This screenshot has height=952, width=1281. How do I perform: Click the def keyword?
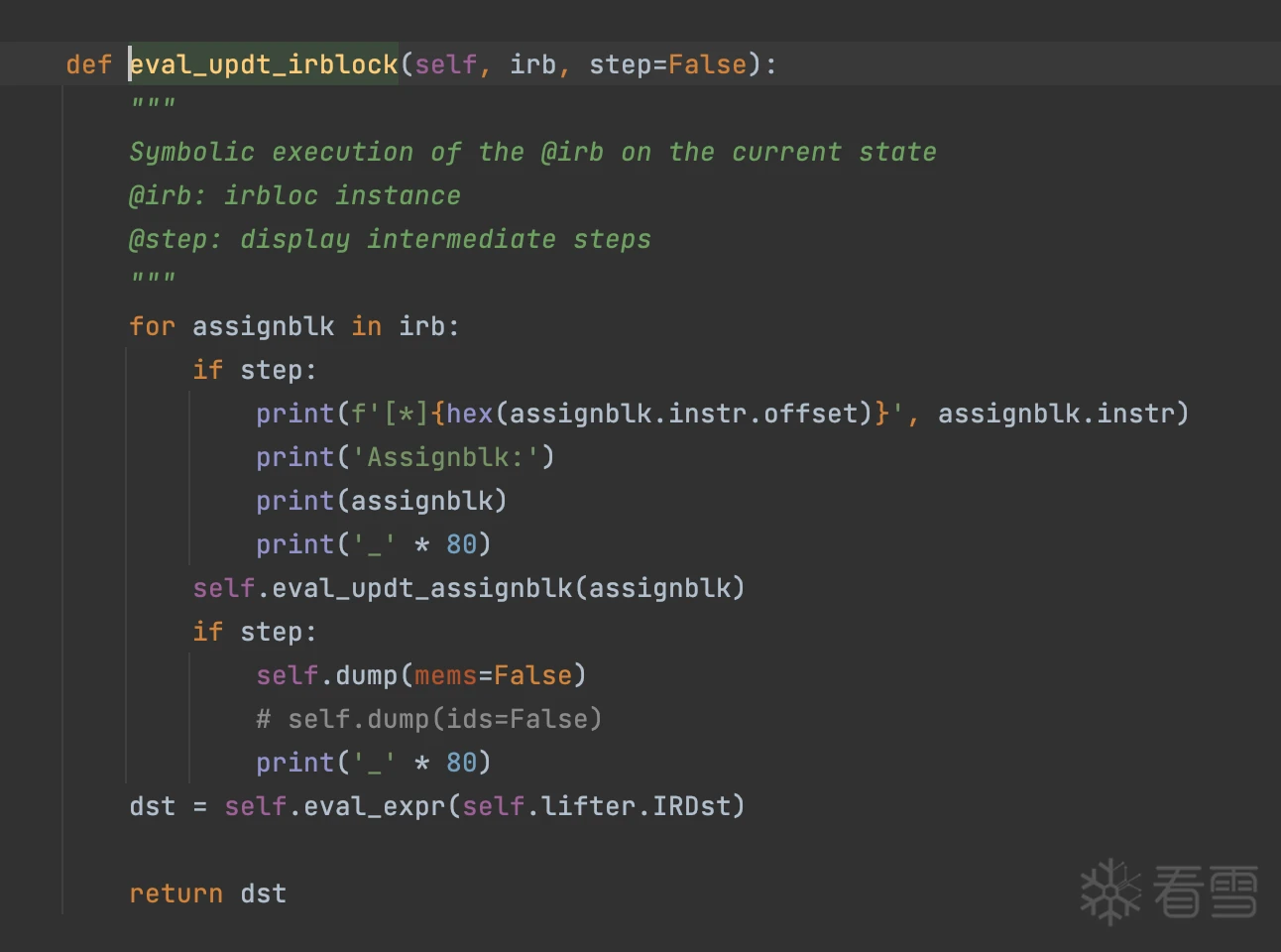[88, 64]
